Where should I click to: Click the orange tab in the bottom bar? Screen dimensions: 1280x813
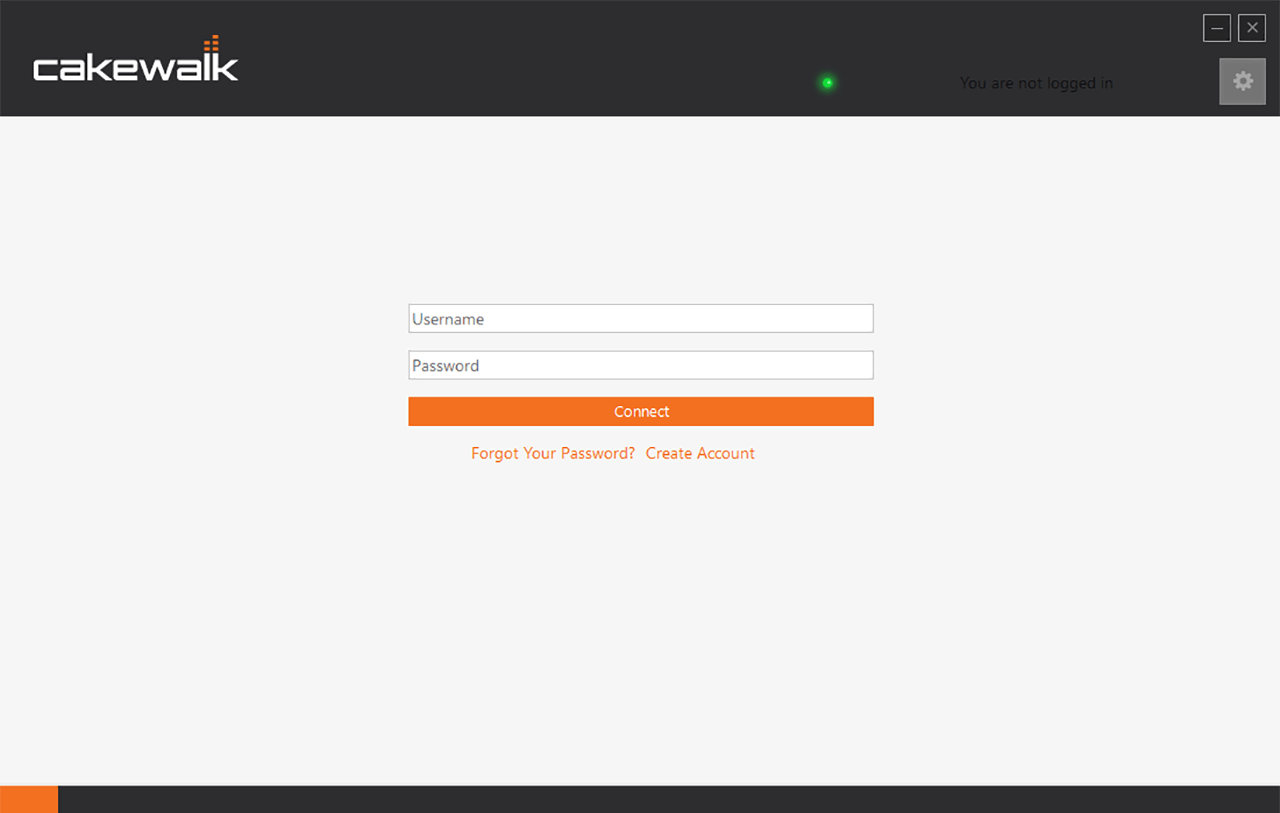pos(29,799)
